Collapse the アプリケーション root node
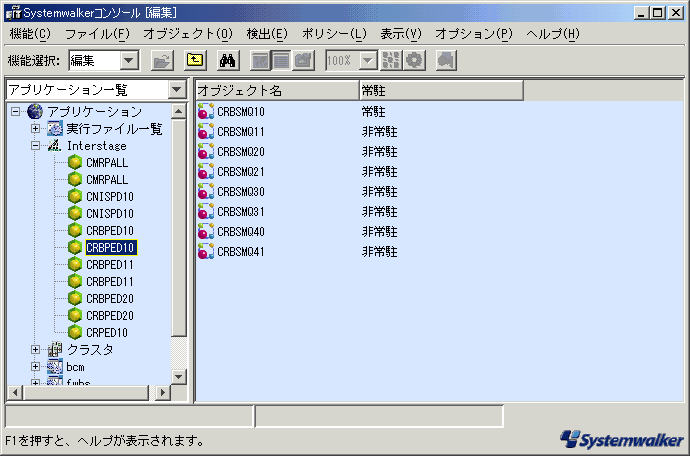 (x=15, y=112)
